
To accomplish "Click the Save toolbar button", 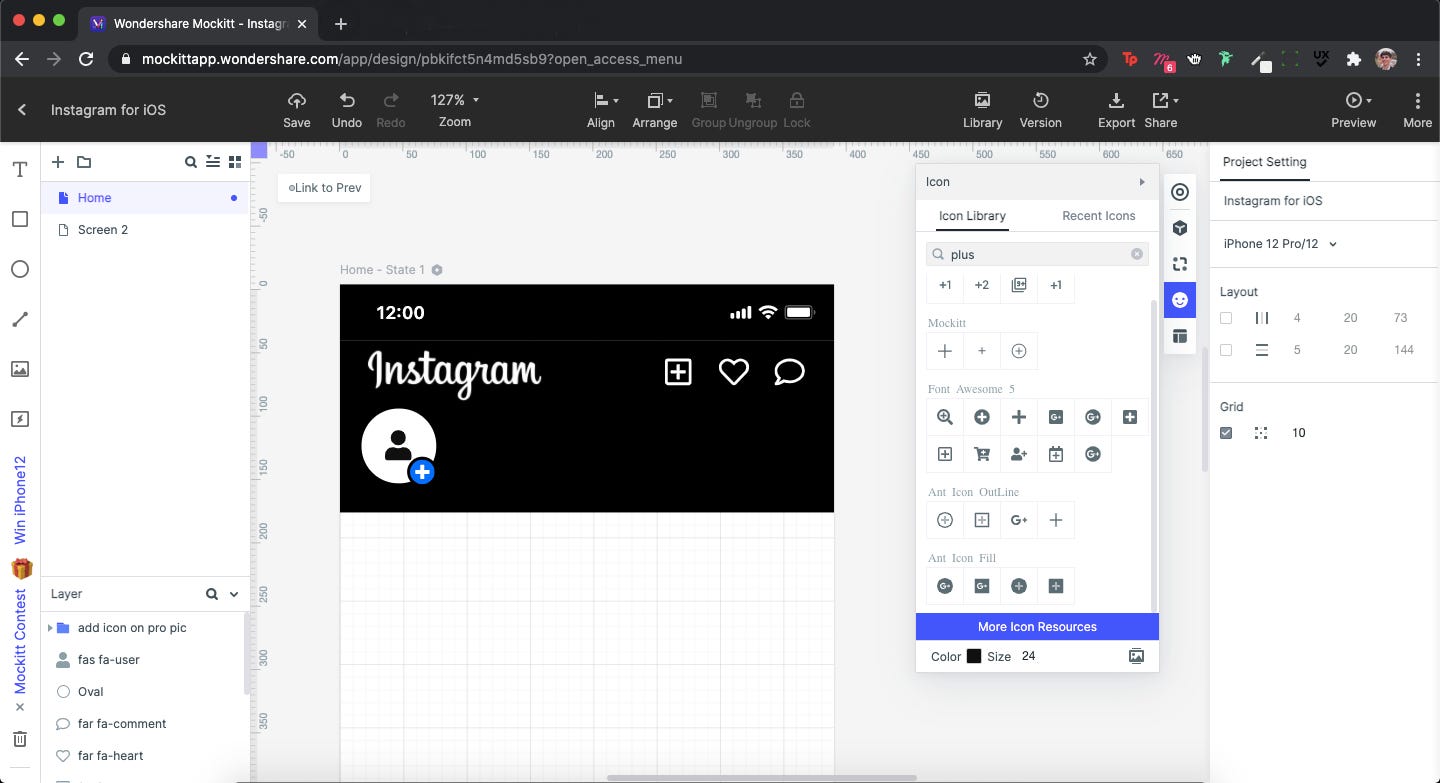I will (x=297, y=110).
